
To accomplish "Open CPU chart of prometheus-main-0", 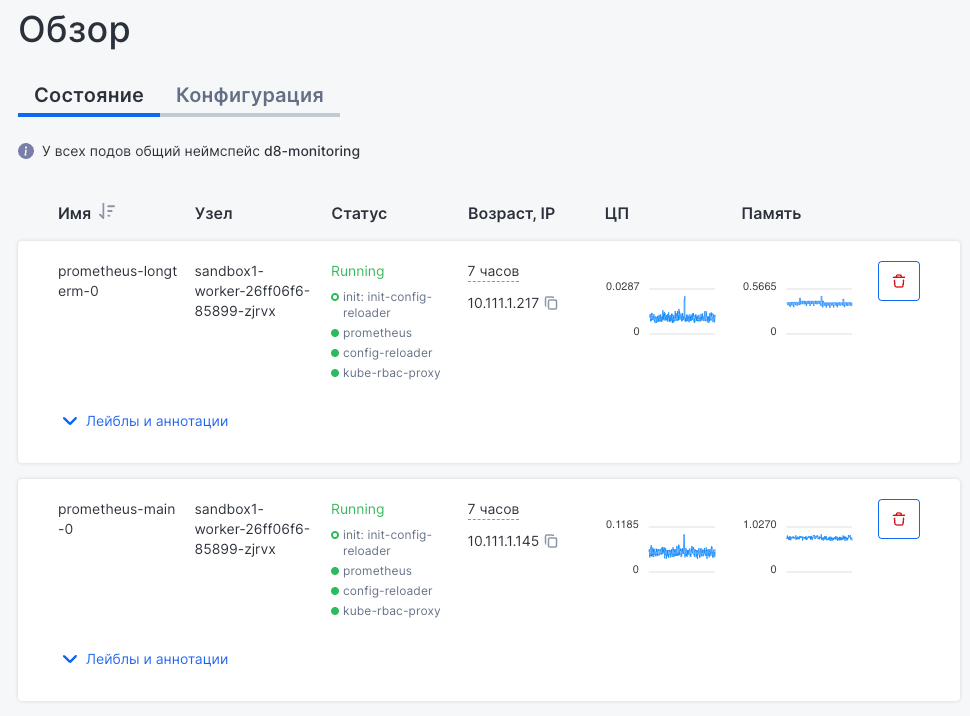I will click(x=682, y=548).
